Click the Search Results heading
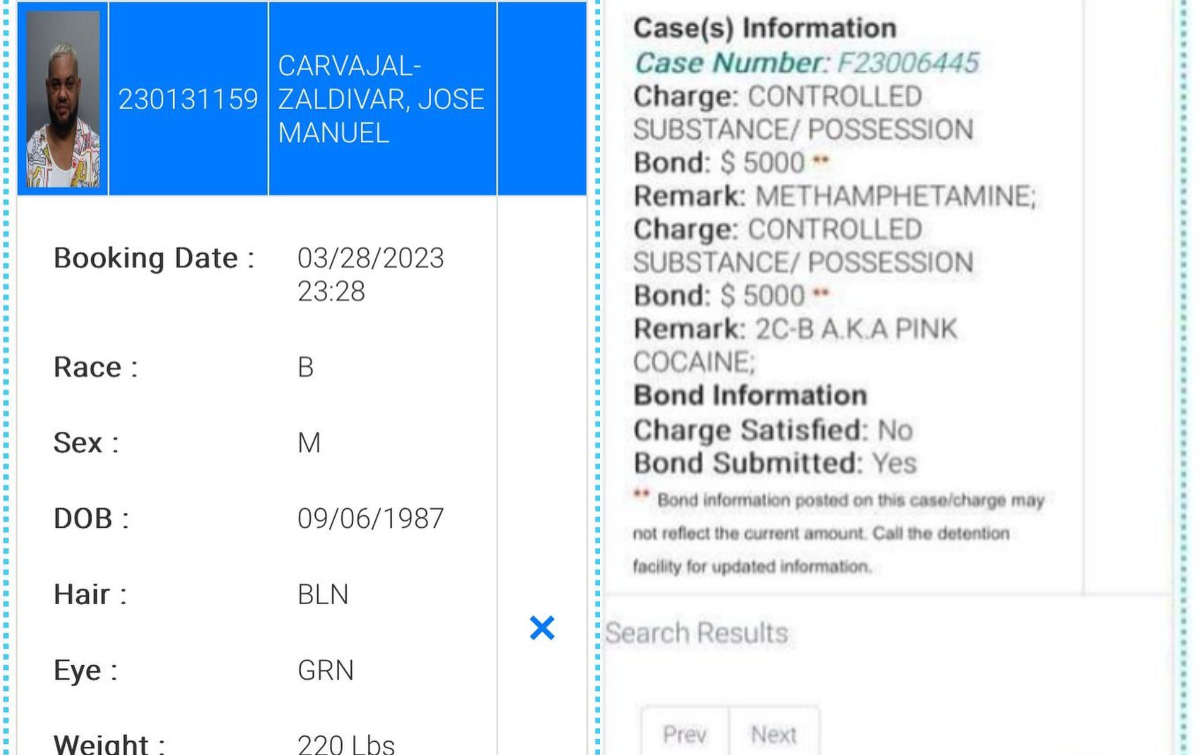1200x755 pixels. [697, 633]
